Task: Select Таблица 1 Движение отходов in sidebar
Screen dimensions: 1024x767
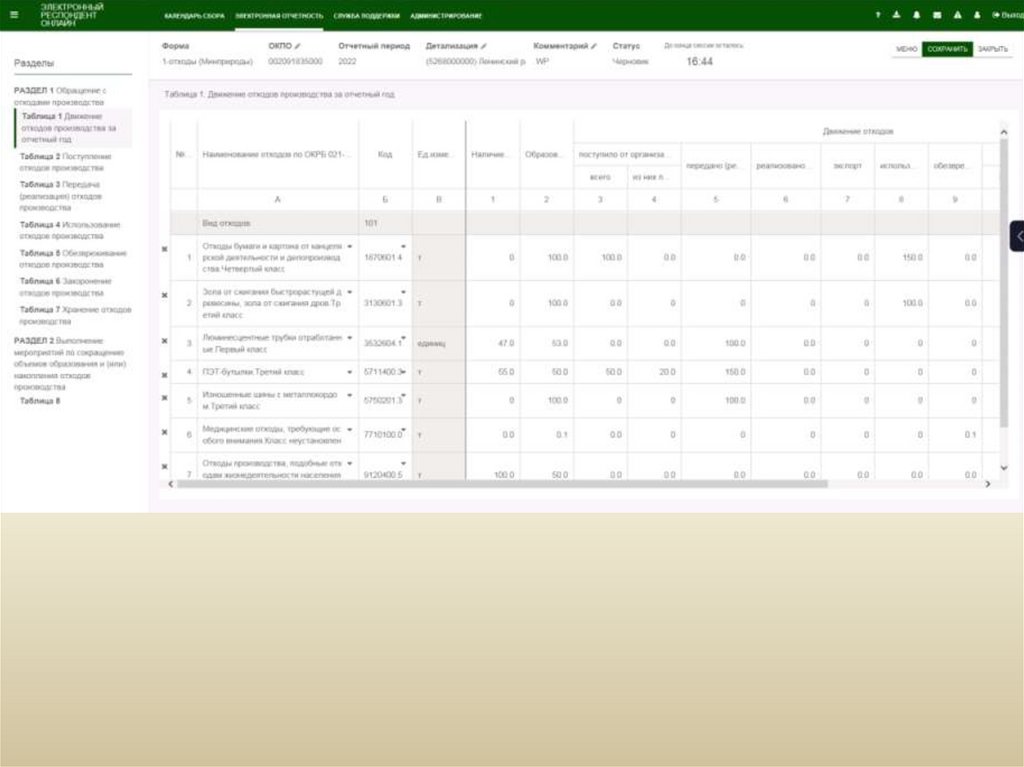Action: tap(74, 128)
